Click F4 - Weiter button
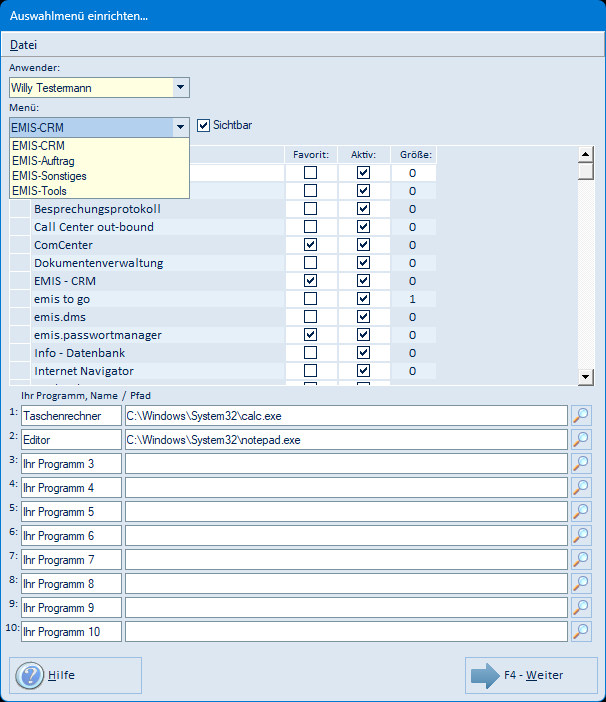The image size is (606, 702). tap(531, 675)
